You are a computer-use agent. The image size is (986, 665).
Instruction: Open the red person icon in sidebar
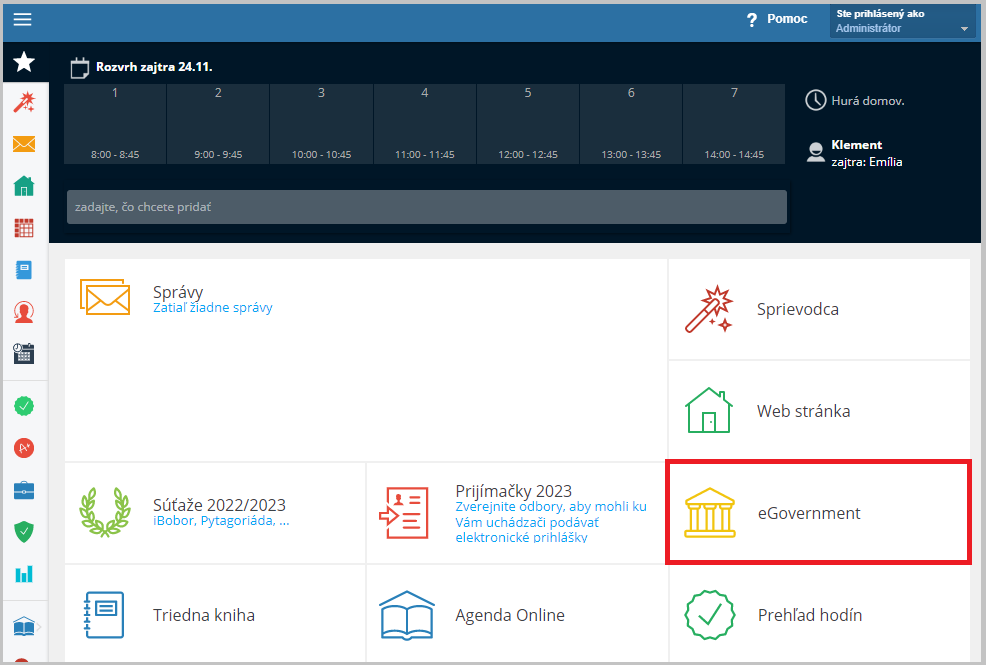coord(24,312)
